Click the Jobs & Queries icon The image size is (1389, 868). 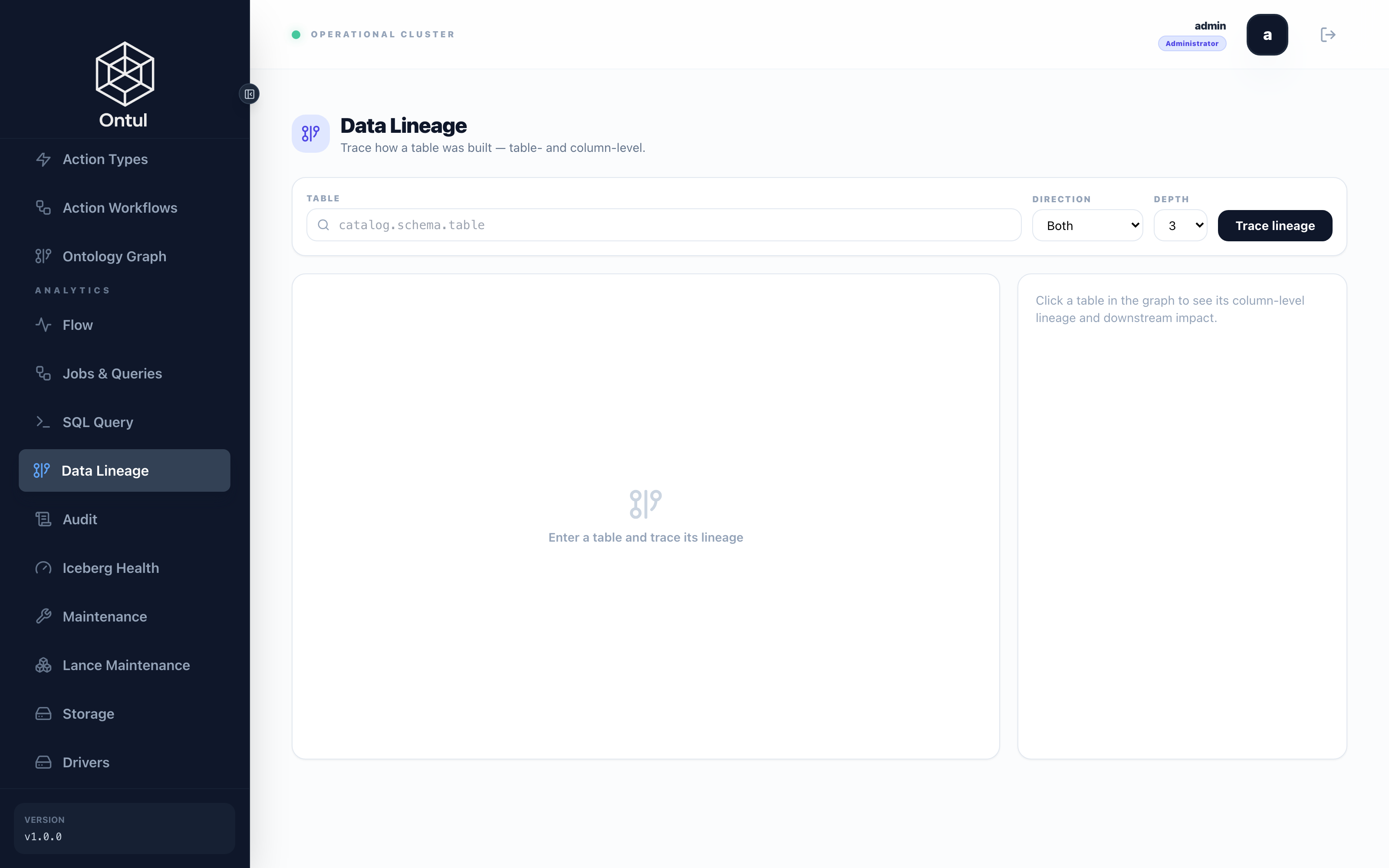pos(43,374)
